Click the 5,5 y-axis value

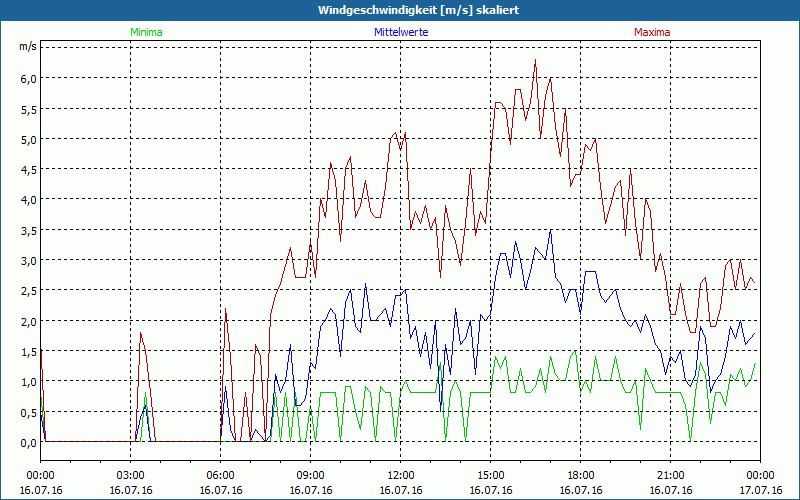pos(29,109)
